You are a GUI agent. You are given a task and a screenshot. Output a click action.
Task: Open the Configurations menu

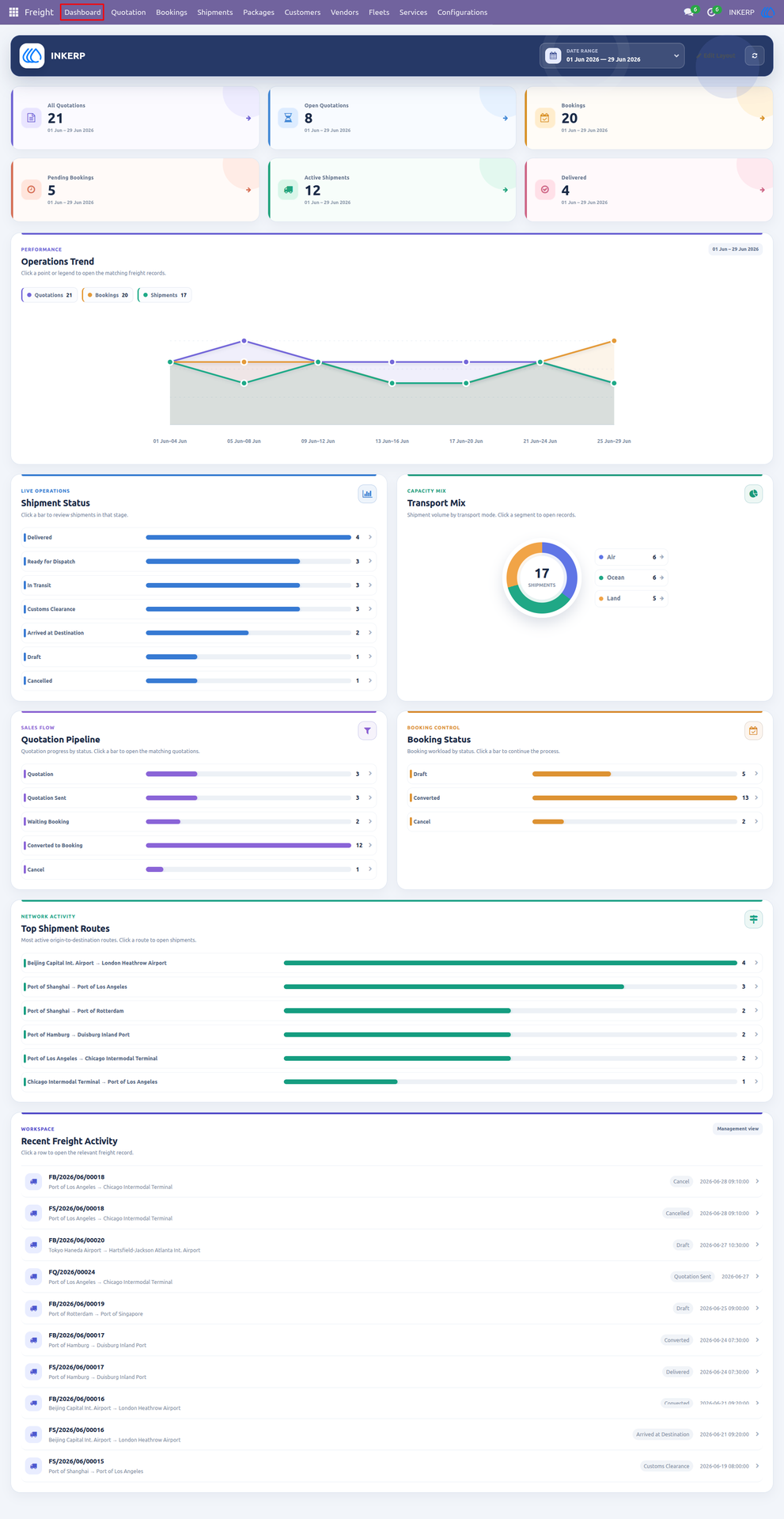[462, 12]
